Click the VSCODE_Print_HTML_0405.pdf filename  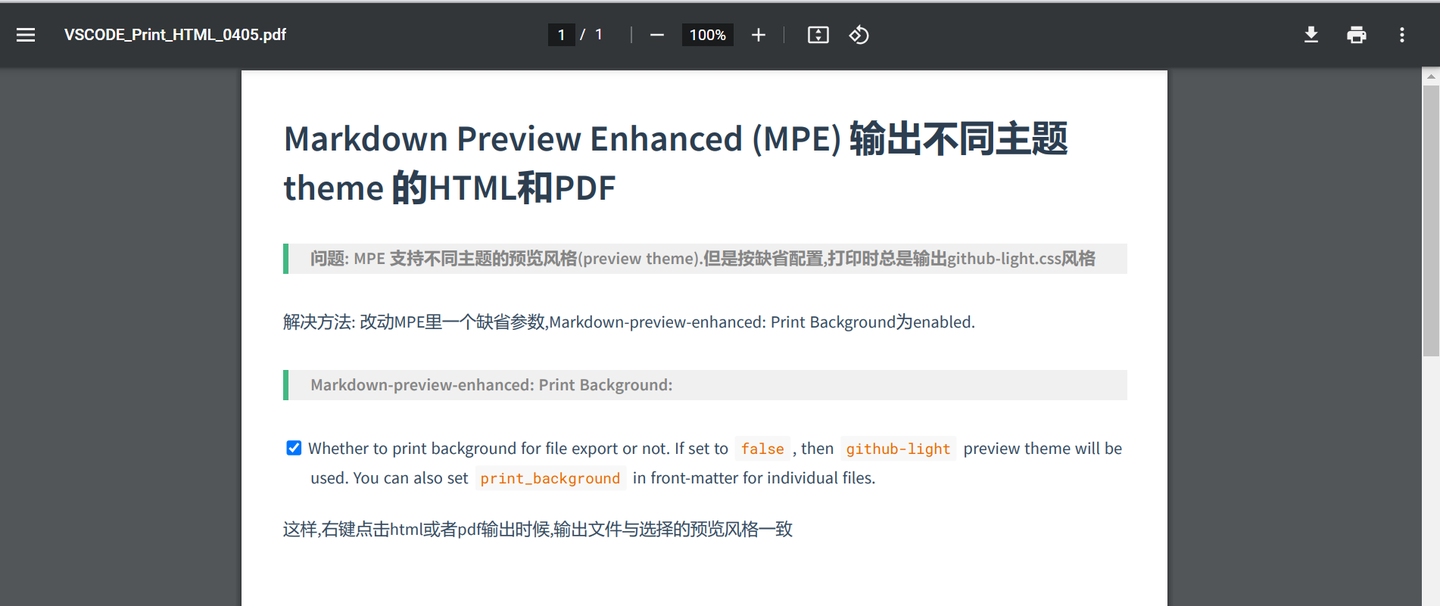coord(174,34)
